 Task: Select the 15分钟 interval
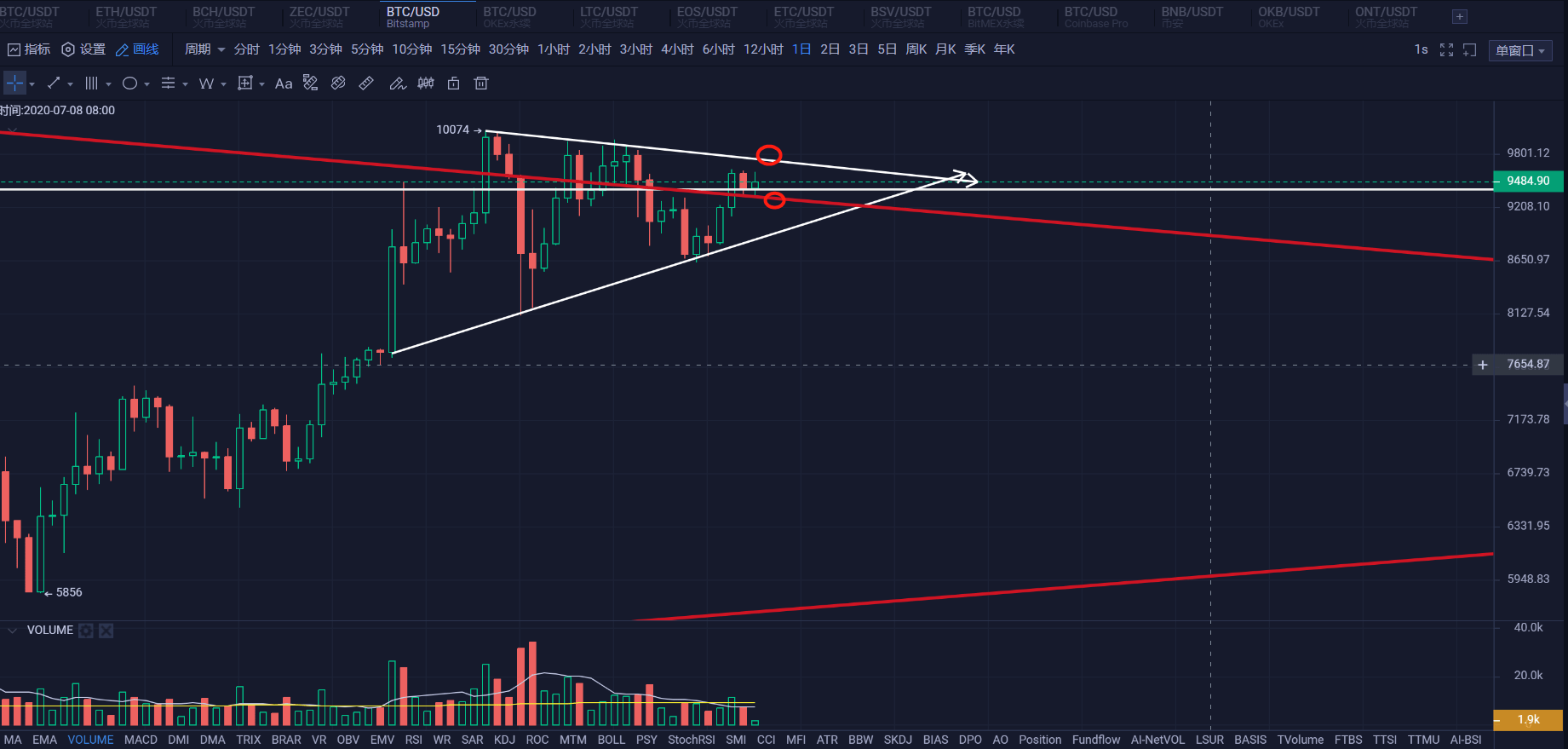click(460, 49)
